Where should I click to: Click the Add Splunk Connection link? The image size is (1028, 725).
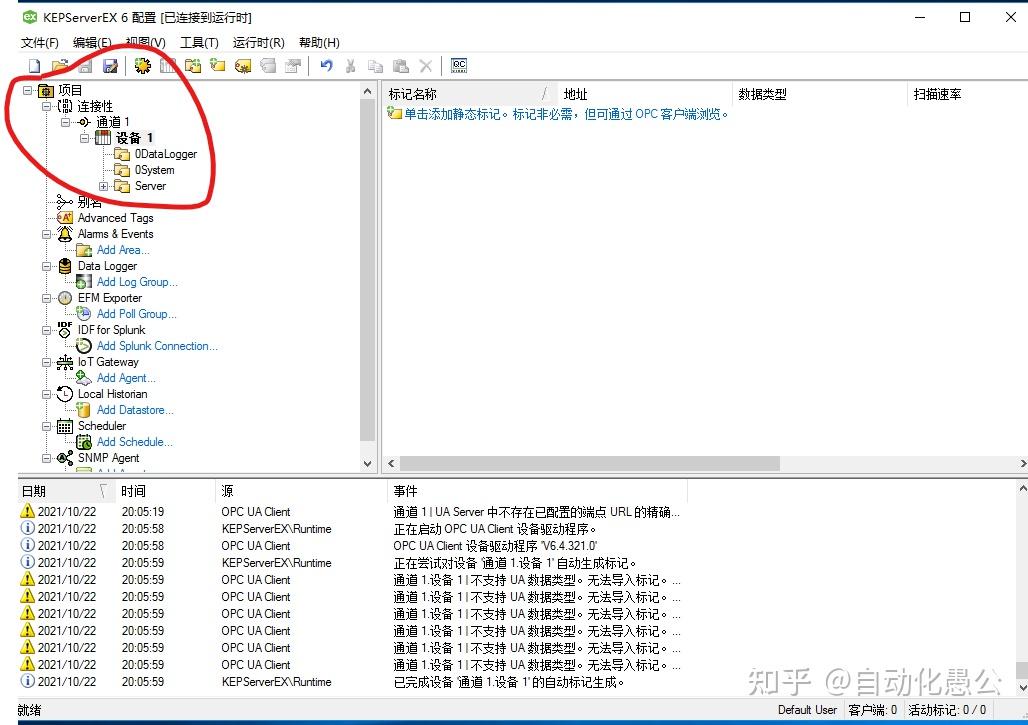(157, 346)
